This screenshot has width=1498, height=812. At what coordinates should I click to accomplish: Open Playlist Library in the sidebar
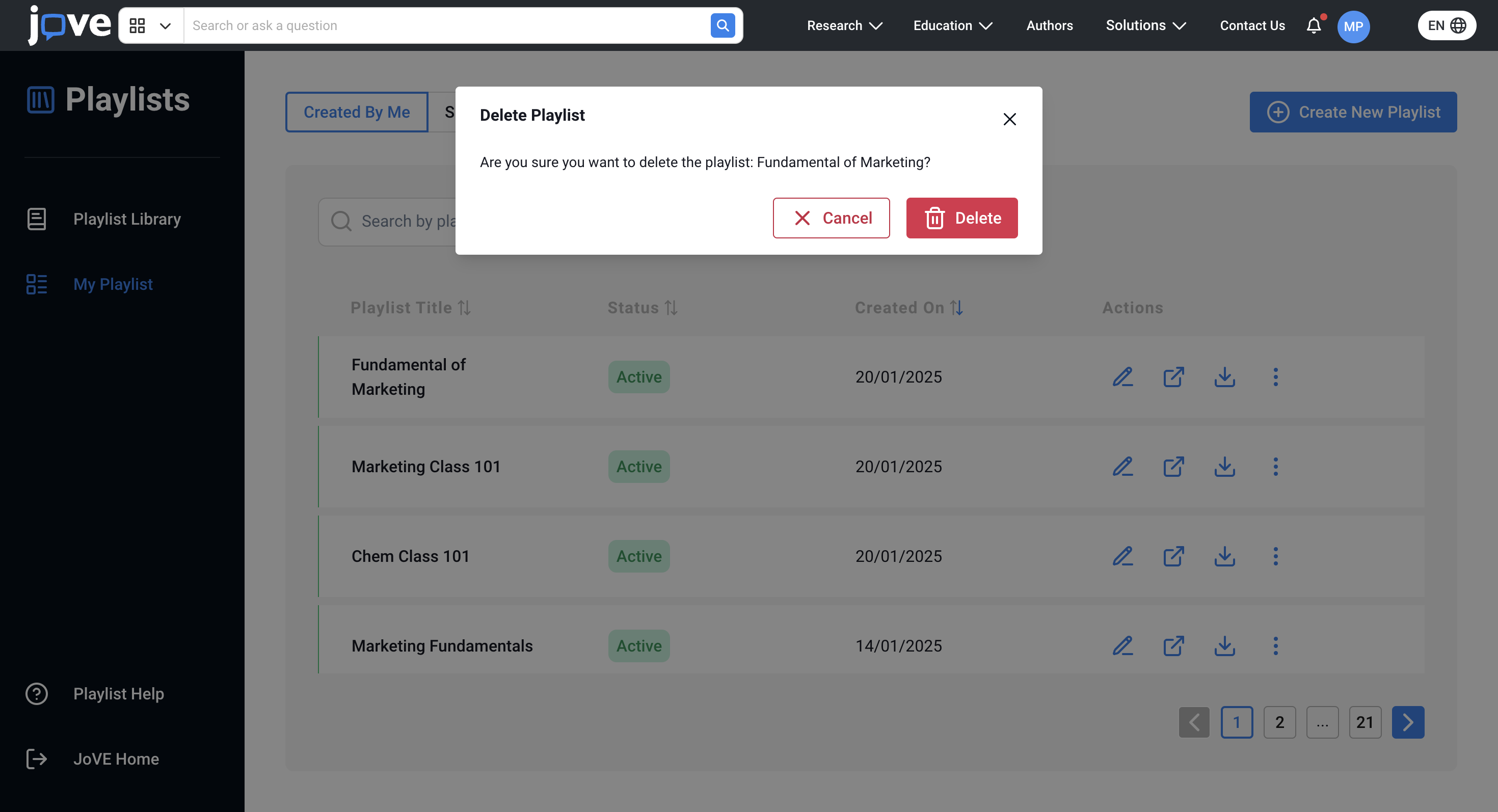126,219
